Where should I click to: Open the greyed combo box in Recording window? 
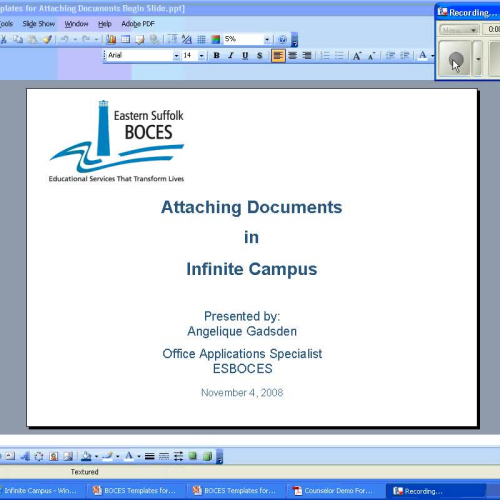[x=459, y=30]
